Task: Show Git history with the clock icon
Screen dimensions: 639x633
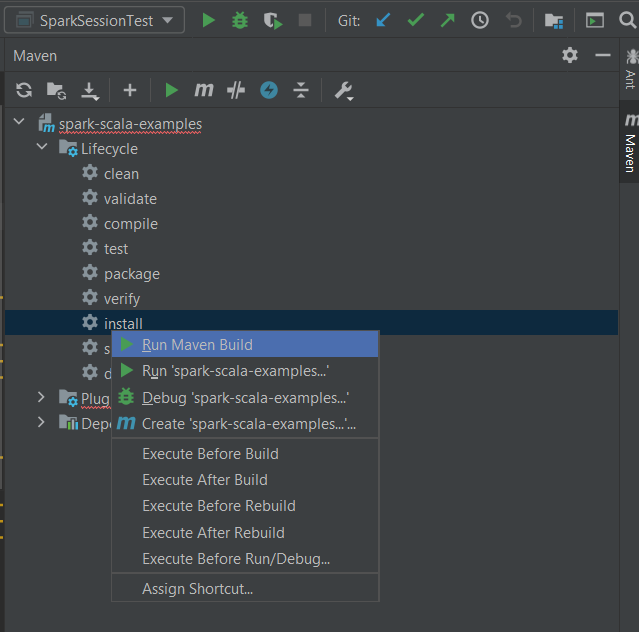Action: [x=480, y=20]
